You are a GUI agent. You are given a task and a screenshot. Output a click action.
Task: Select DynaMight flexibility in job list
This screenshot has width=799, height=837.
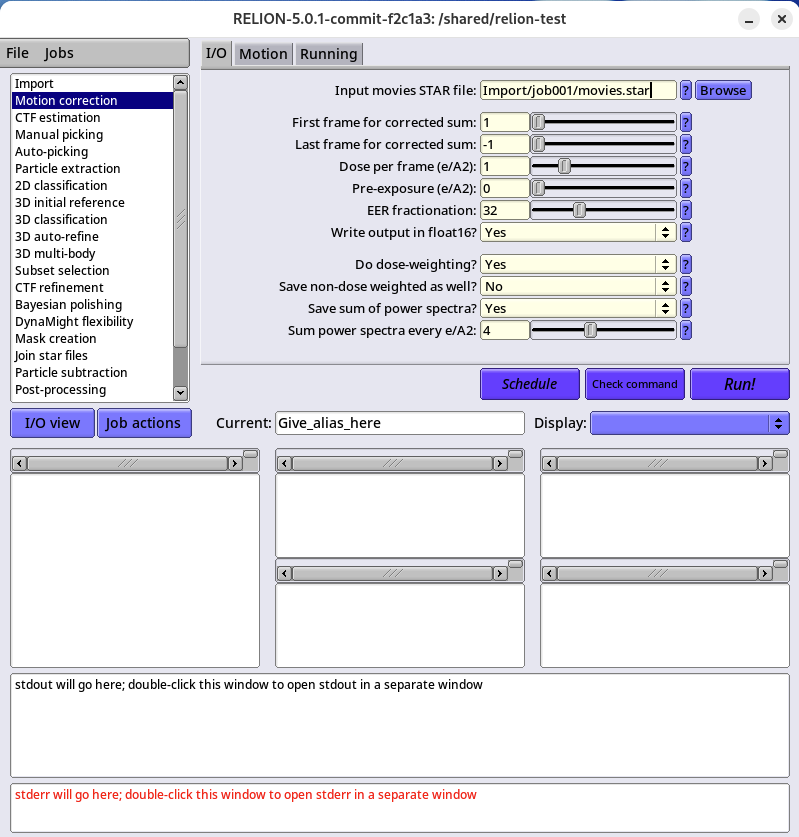pyautogui.click(x=92, y=322)
